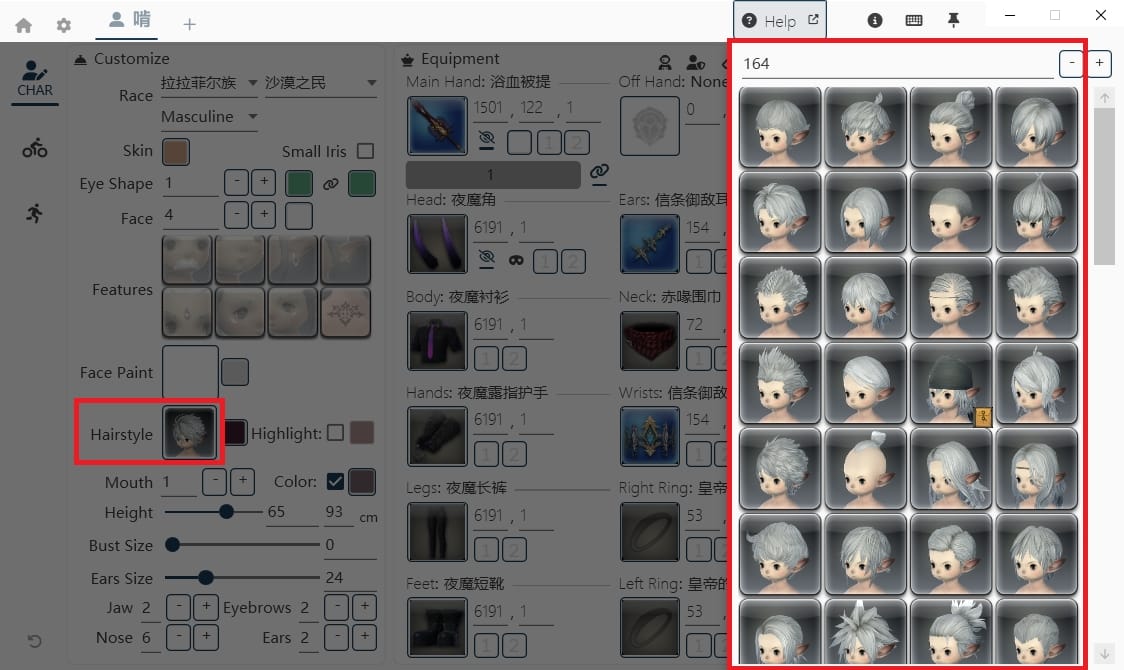The width and height of the screenshot is (1124, 670).
Task: Increase Mouth value with plus button
Action: pyautogui.click(x=242, y=481)
